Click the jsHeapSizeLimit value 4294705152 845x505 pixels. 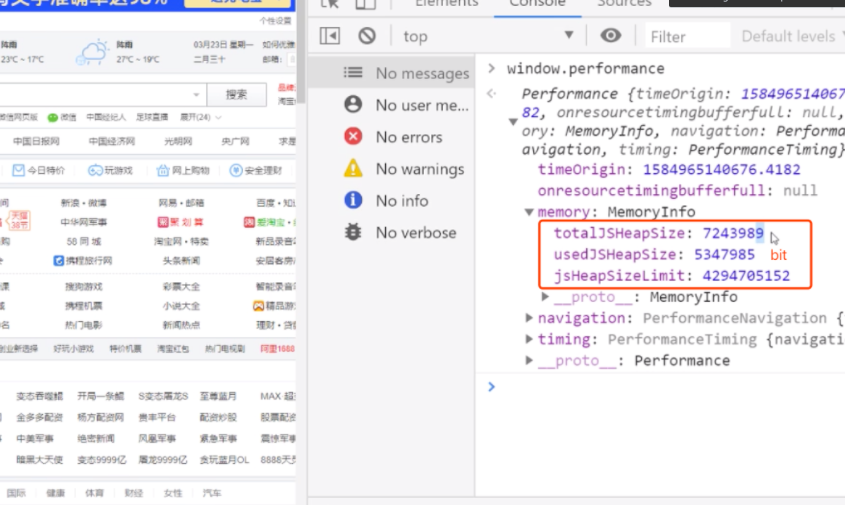tap(746, 275)
